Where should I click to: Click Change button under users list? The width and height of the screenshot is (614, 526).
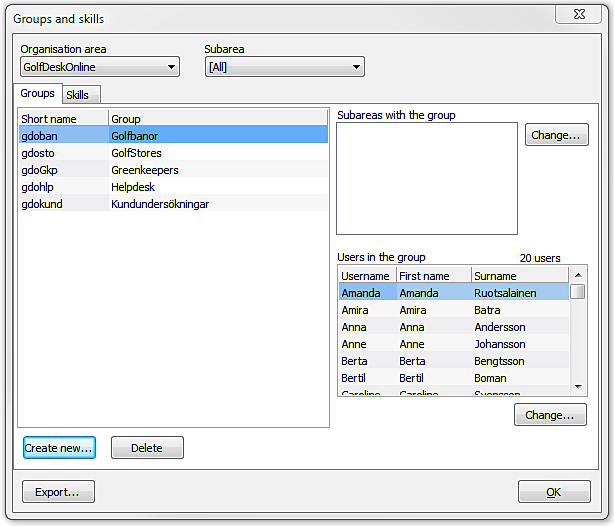point(550,415)
